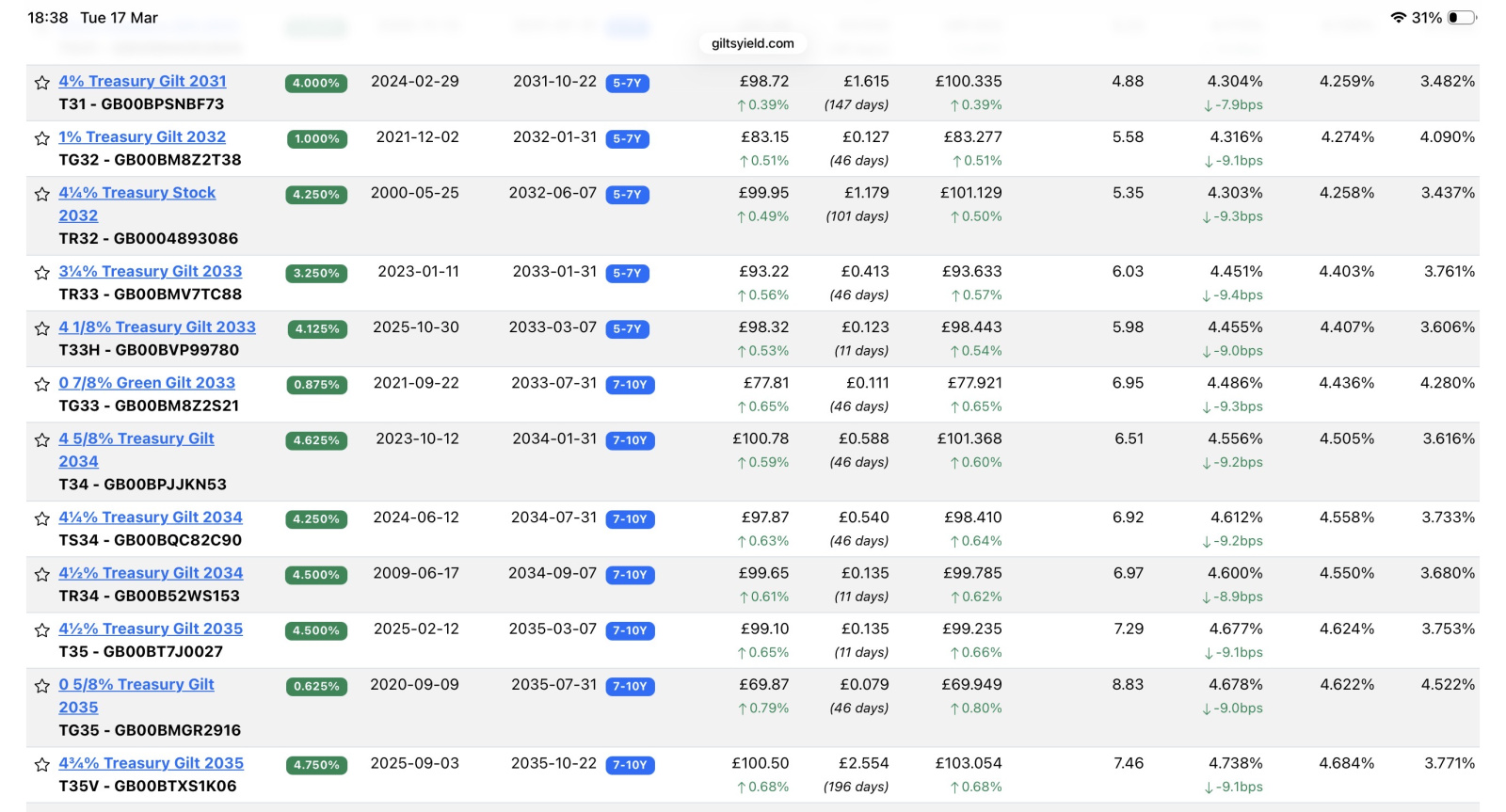Toggle star for 0 5/8% Treasury Gilt 2035
Image resolution: width=1506 pixels, height=812 pixels.
pyautogui.click(x=41, y=686)
